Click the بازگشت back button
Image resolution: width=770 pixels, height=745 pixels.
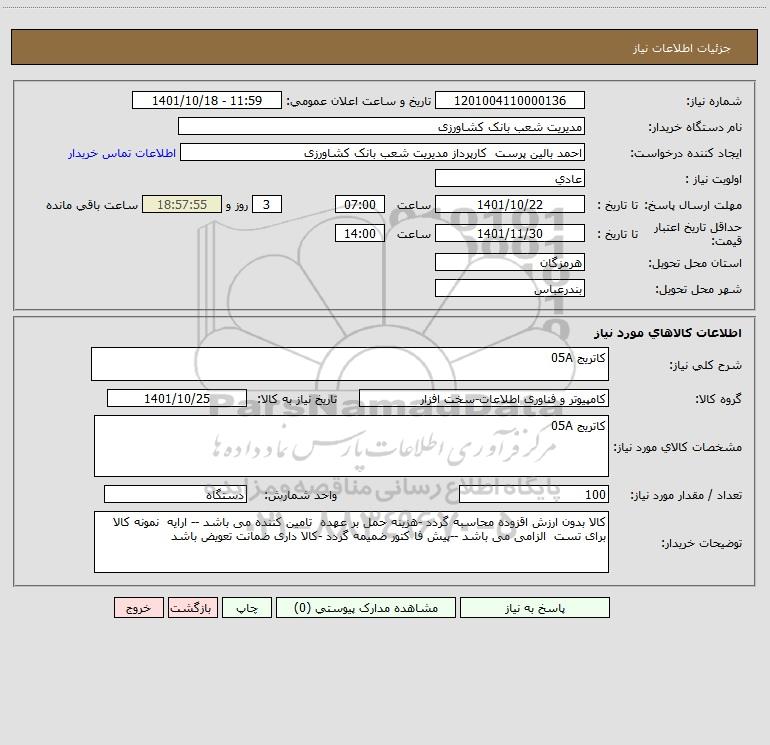[x=192, y=608]
